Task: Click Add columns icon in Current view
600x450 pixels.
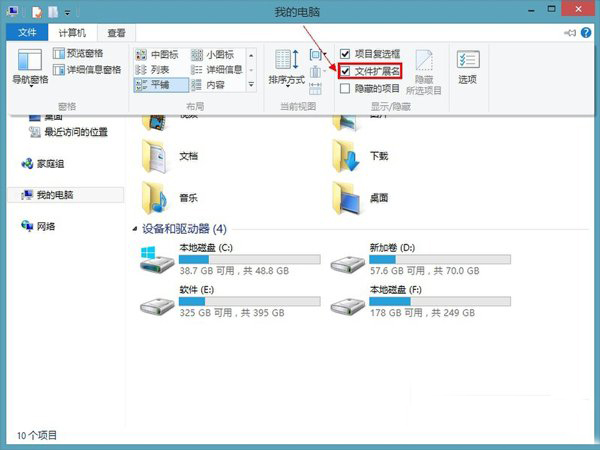Action: pyautogui.click(x=317, y=72)
